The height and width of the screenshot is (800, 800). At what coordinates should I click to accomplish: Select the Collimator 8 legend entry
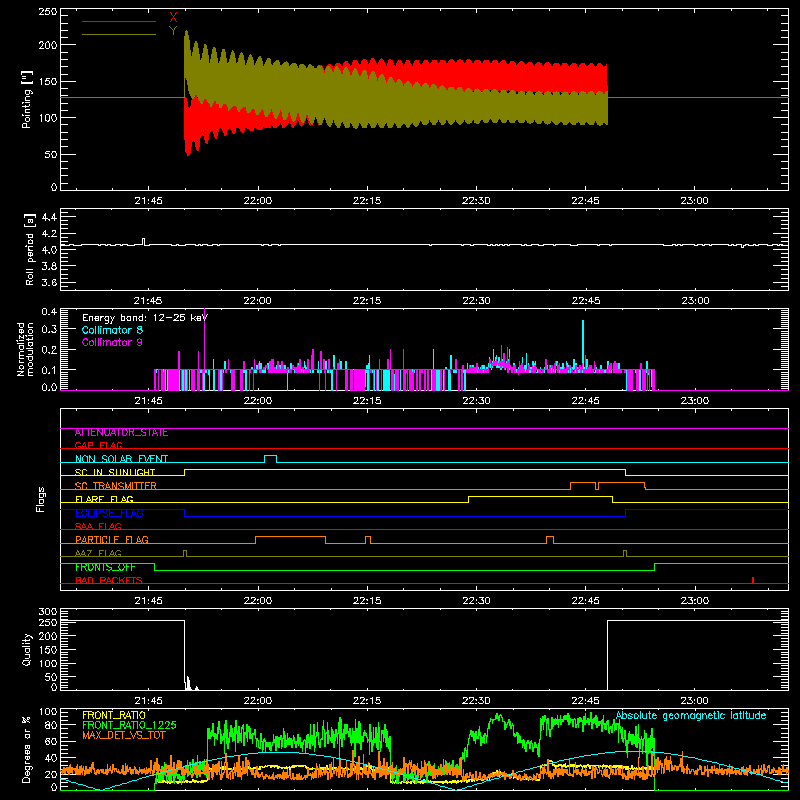112,330
